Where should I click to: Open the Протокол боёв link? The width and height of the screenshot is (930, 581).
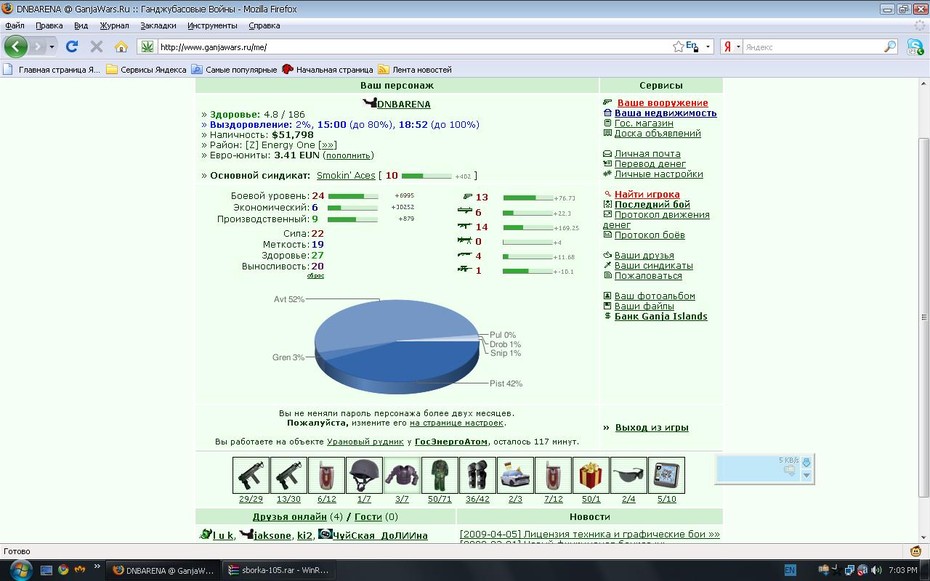pyautogui.click(x=649, y=235)
